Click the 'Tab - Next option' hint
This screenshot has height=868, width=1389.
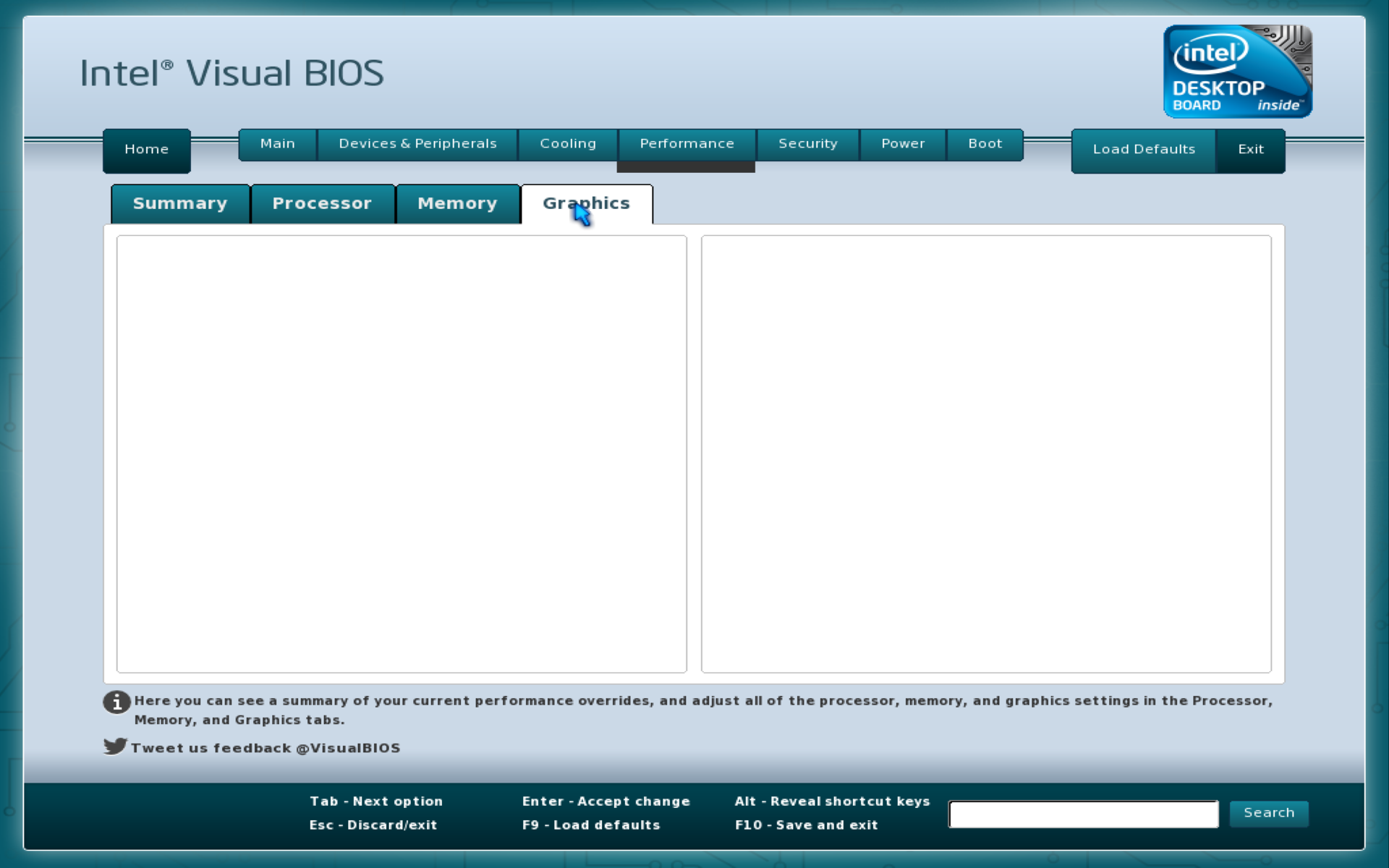[x=376, y=801]
